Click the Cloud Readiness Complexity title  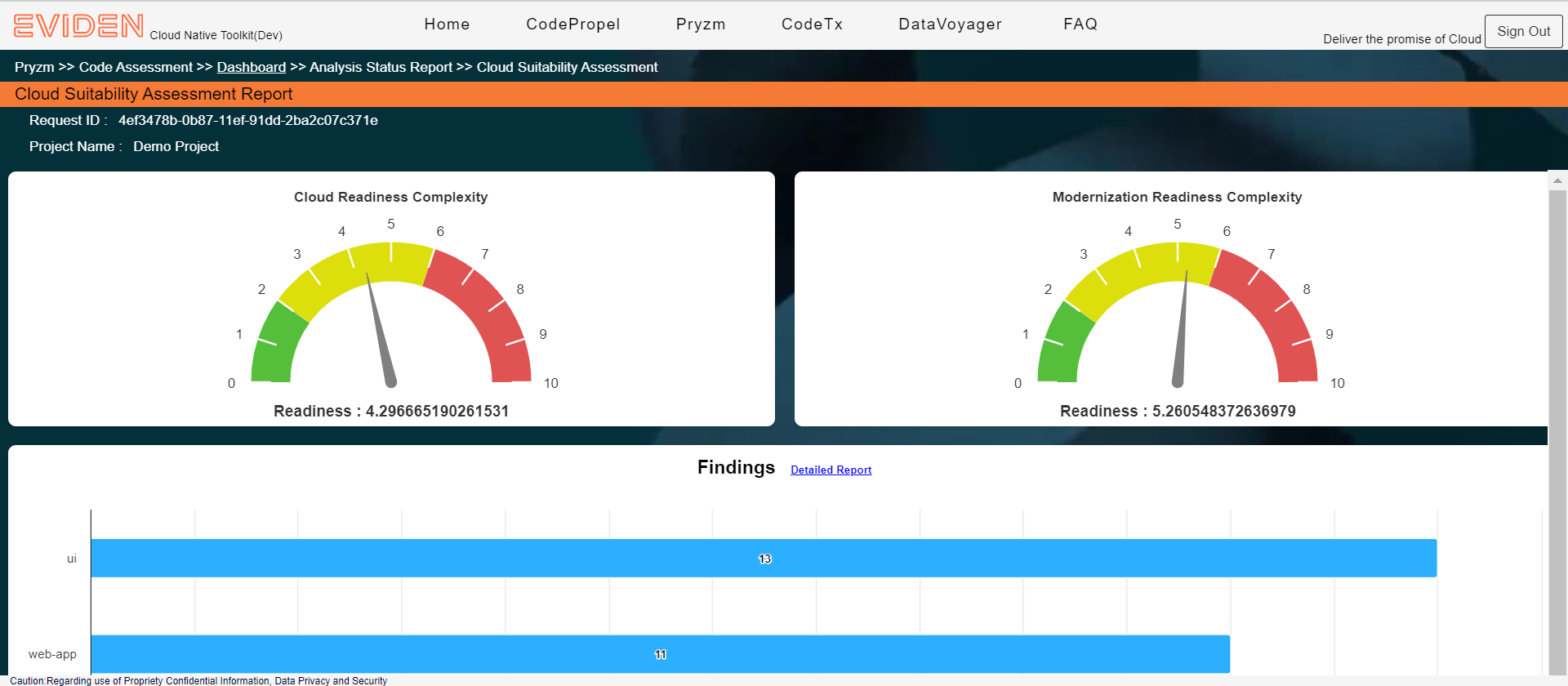point(391,197)
